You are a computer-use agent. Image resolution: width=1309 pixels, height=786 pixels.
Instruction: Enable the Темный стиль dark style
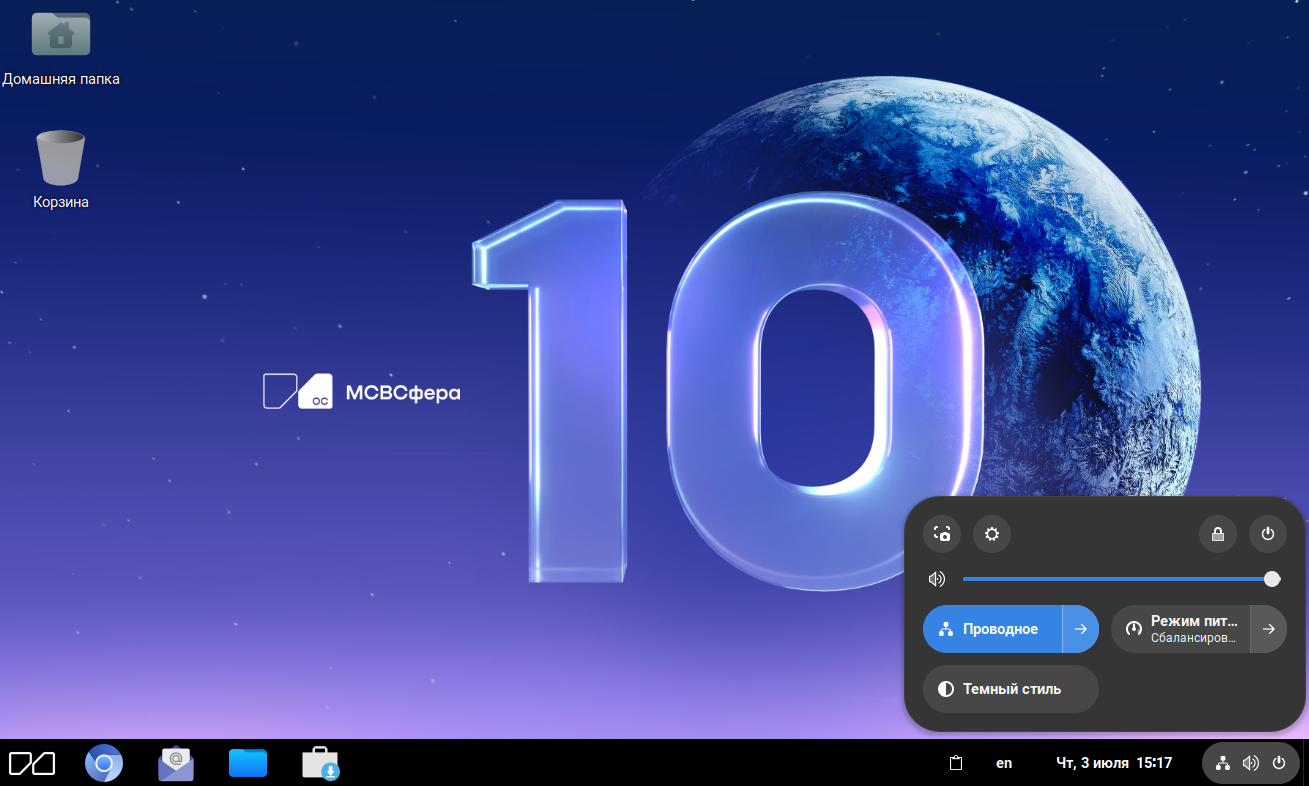pos(1010,689)
